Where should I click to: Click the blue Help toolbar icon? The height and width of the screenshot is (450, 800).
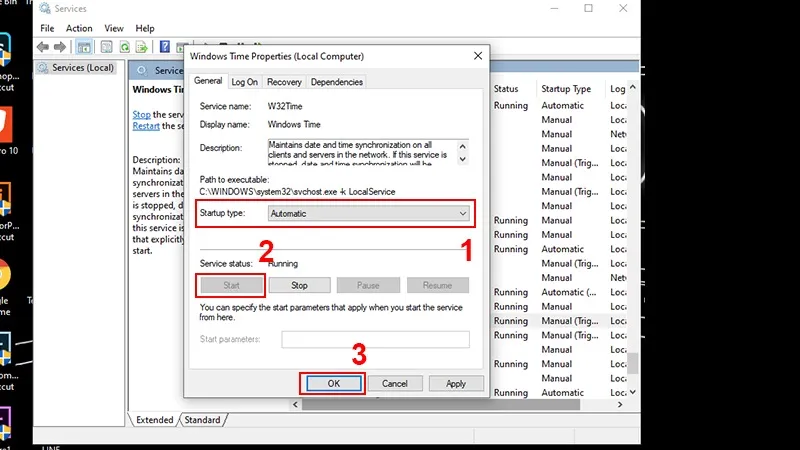click(x=163, y=47)
